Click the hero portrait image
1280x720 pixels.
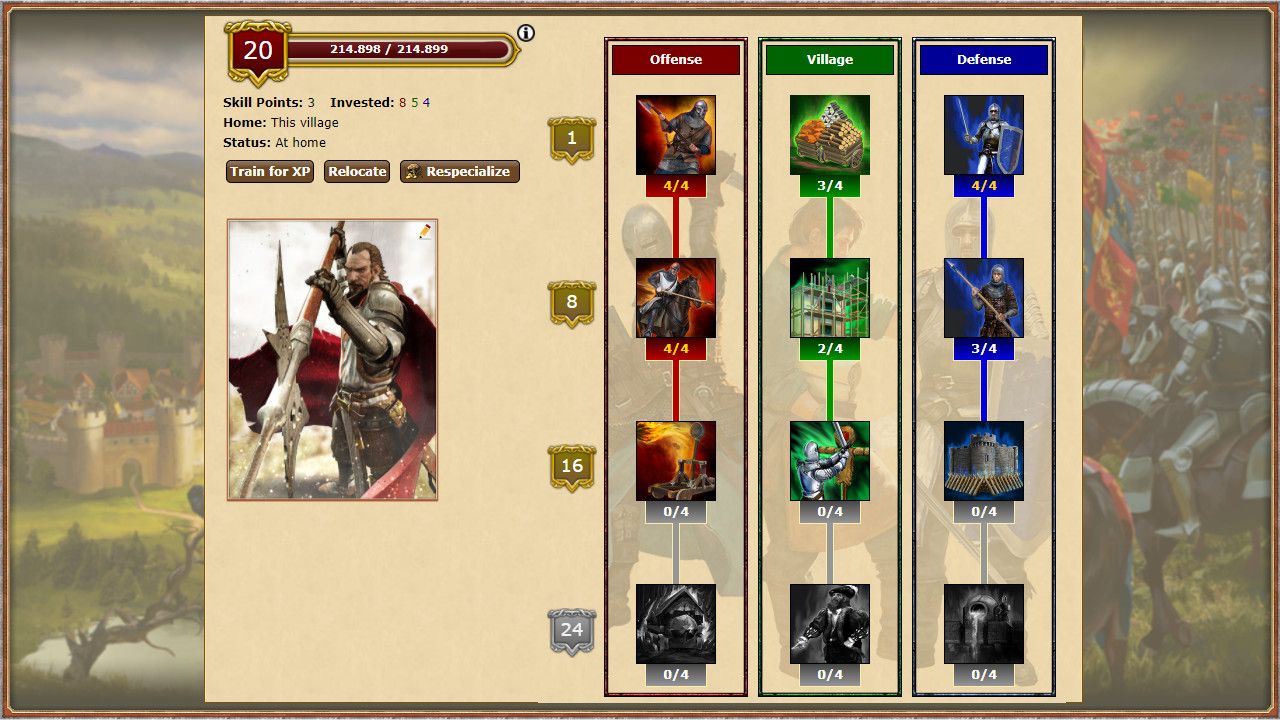click(x=332, y=360)
